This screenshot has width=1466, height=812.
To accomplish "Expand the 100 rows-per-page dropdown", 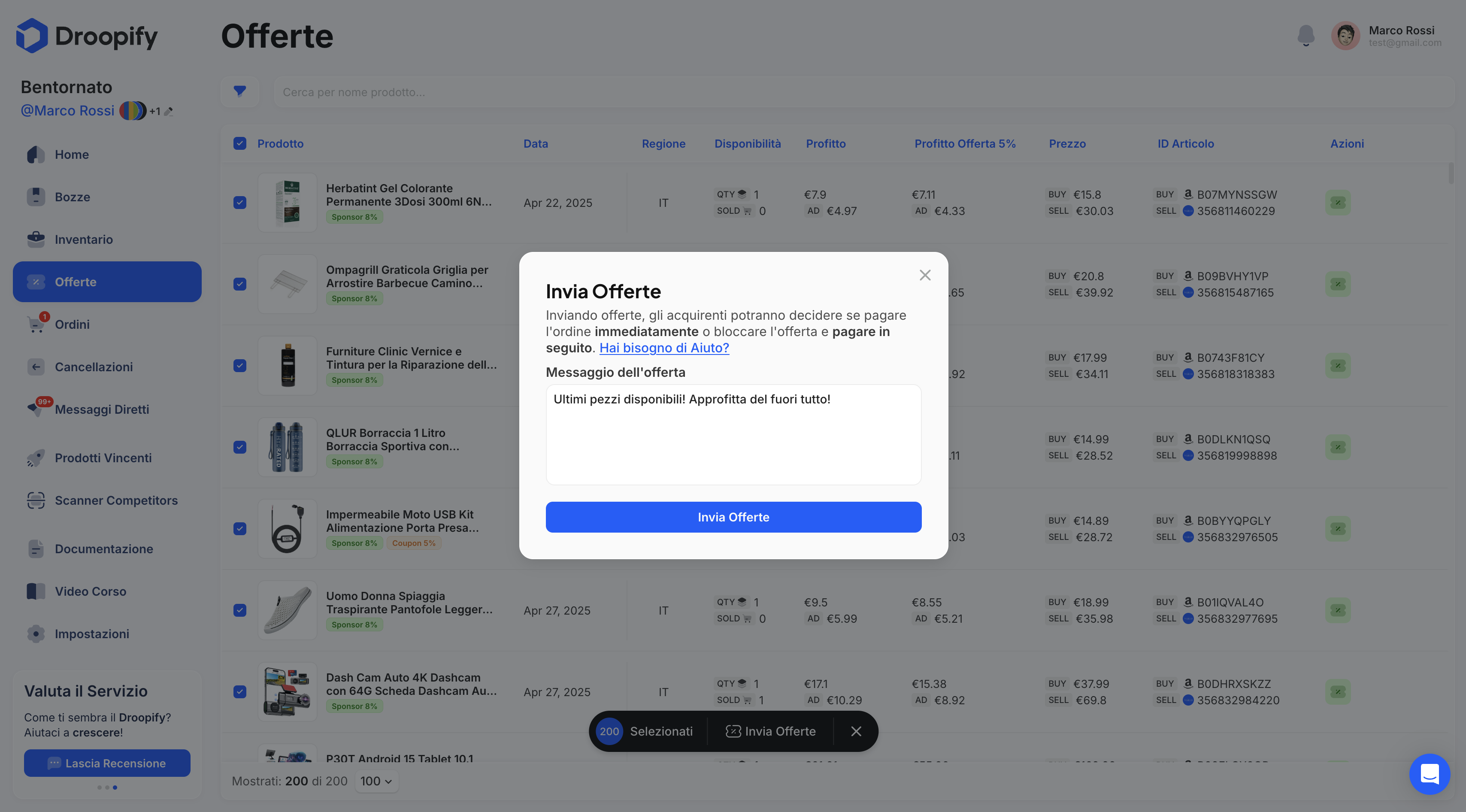I will (x=376, y=781).
